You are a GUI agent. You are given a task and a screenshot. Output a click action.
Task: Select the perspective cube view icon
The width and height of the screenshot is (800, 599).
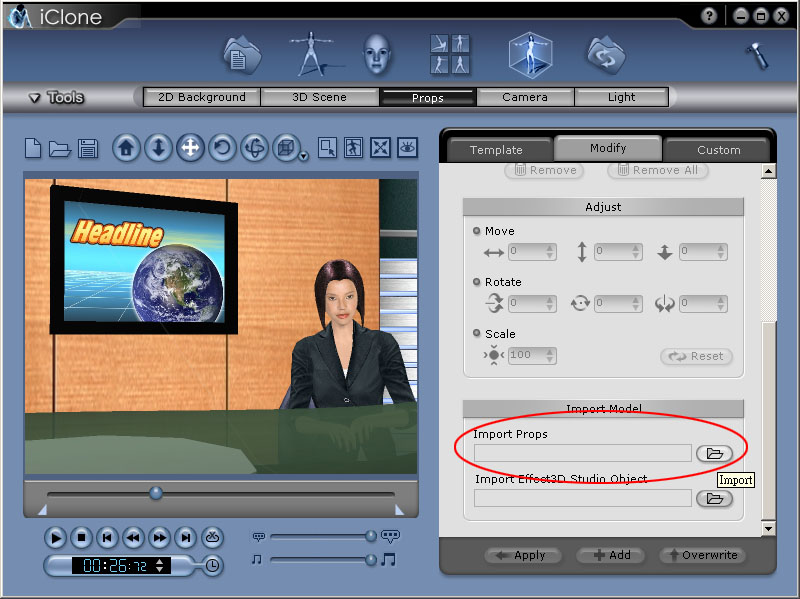point(287,147)
